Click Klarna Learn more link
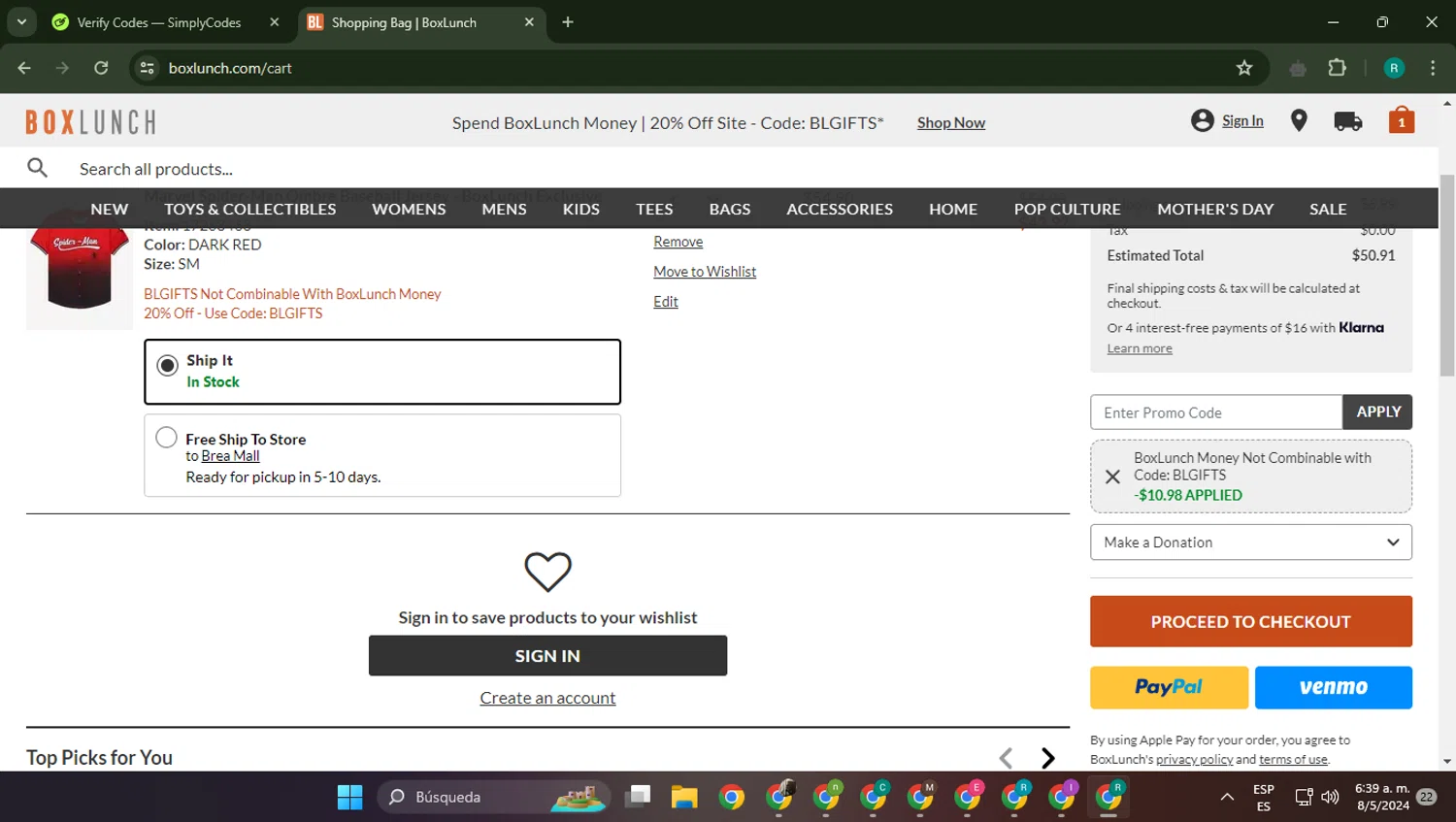The width and height of the screenshot is (1456, 822). point(1140,348)
